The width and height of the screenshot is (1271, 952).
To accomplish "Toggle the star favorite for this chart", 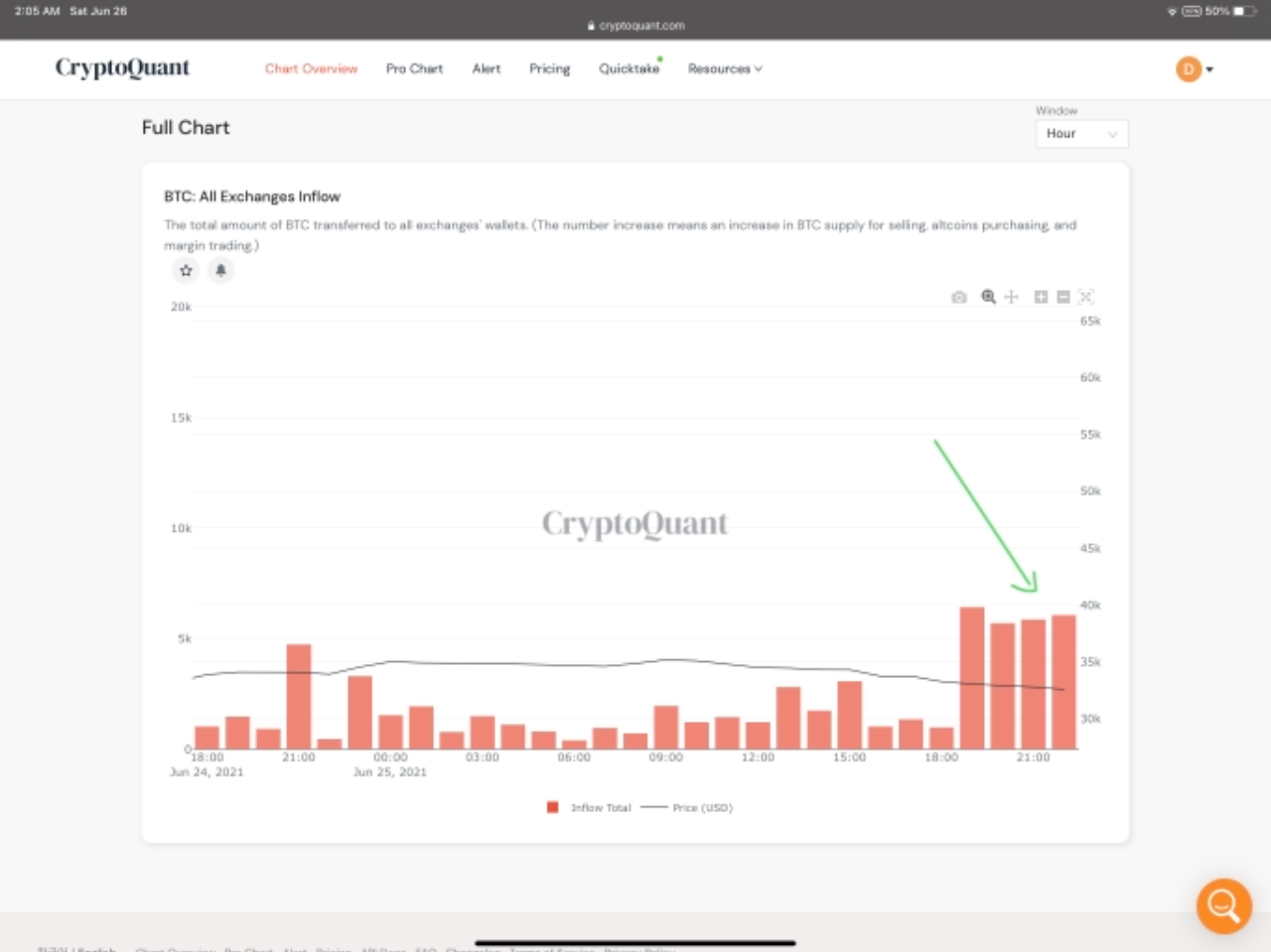I will [186, 270].
